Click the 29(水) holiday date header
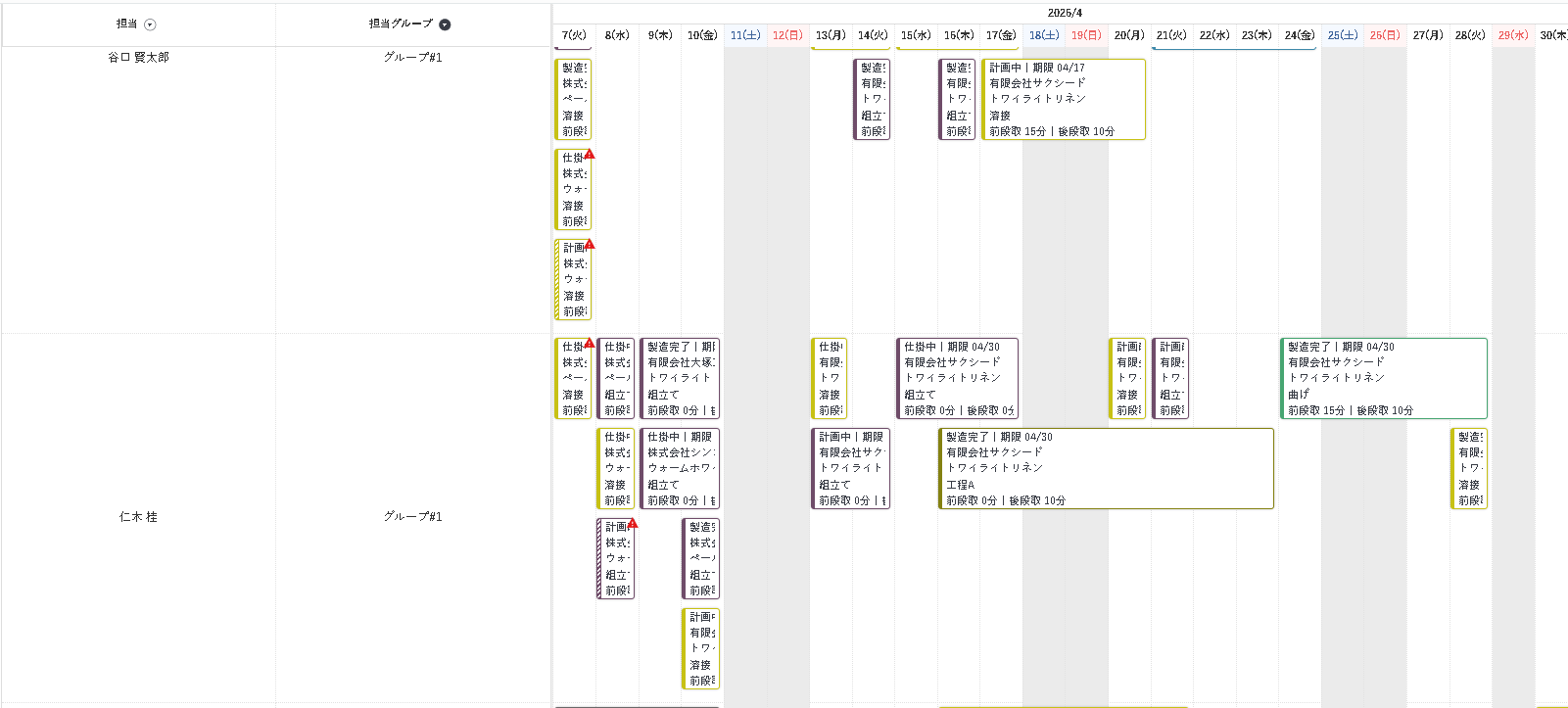Image resolution: width=1568 pixels, height=708 pixels. (x=1512, y=35)
